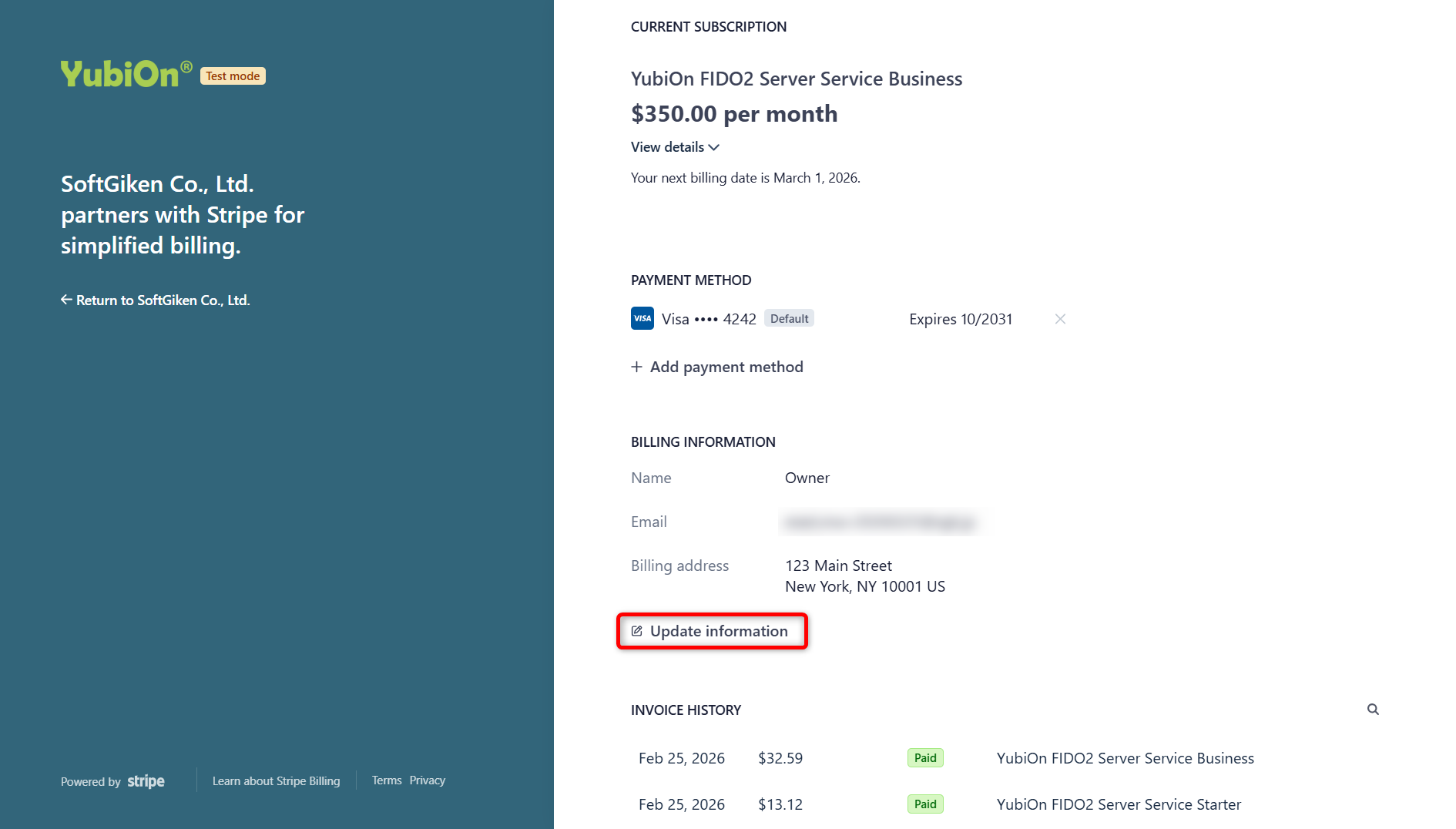Click the plus icon to add payment method
This screenshot has width=1456, height=829.
[x=637, y=367]
